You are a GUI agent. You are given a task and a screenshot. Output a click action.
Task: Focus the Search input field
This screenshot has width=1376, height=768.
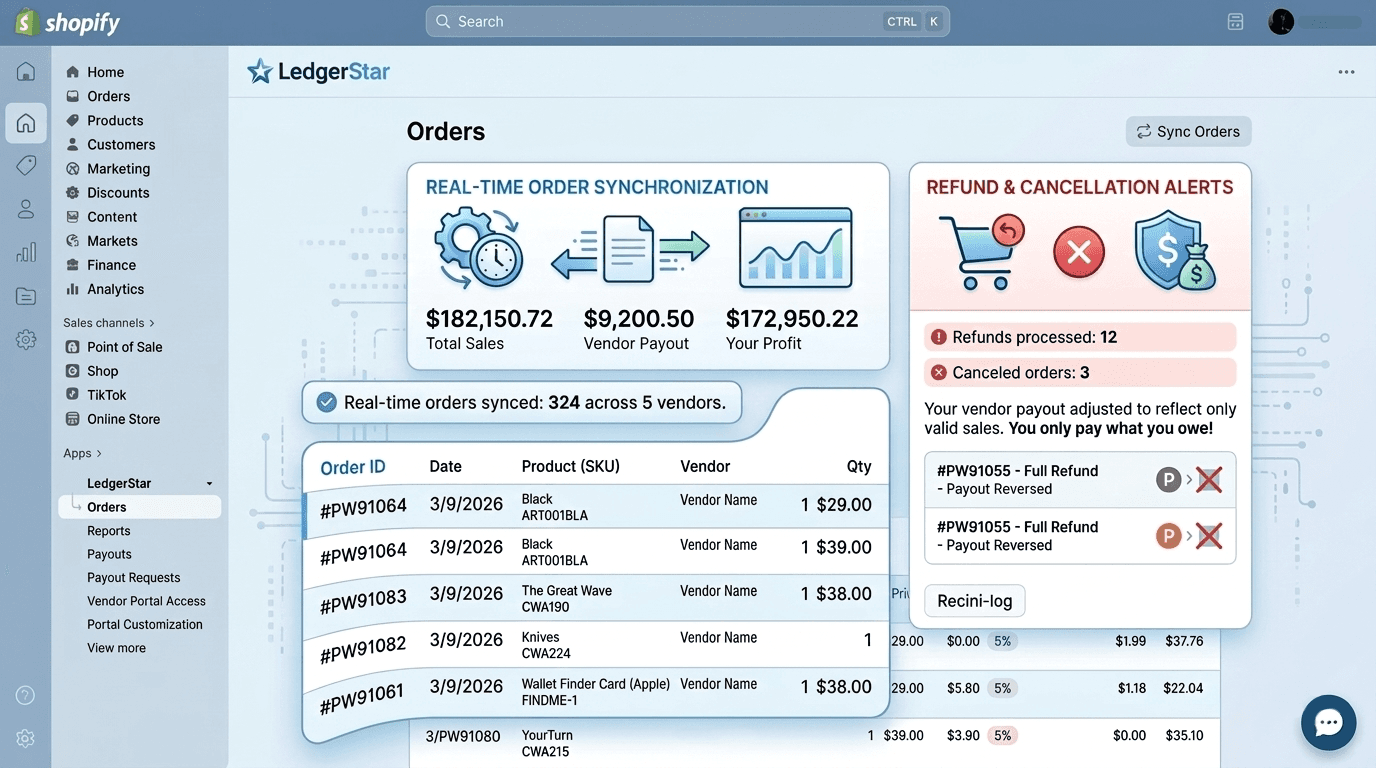[688, 22]
